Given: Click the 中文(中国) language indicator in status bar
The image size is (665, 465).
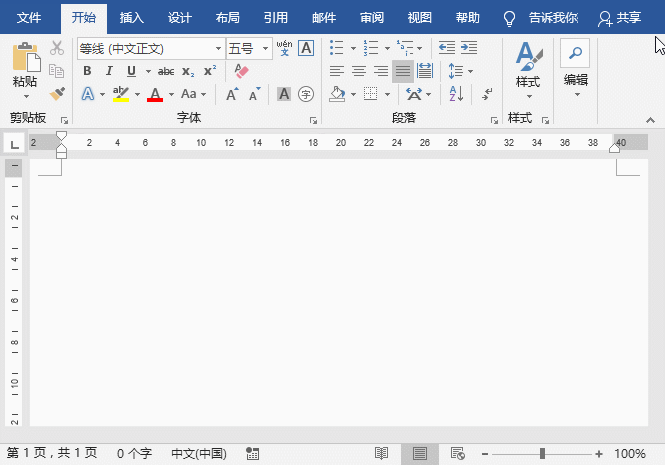Looking at the screenshot, I should [199, 454].
